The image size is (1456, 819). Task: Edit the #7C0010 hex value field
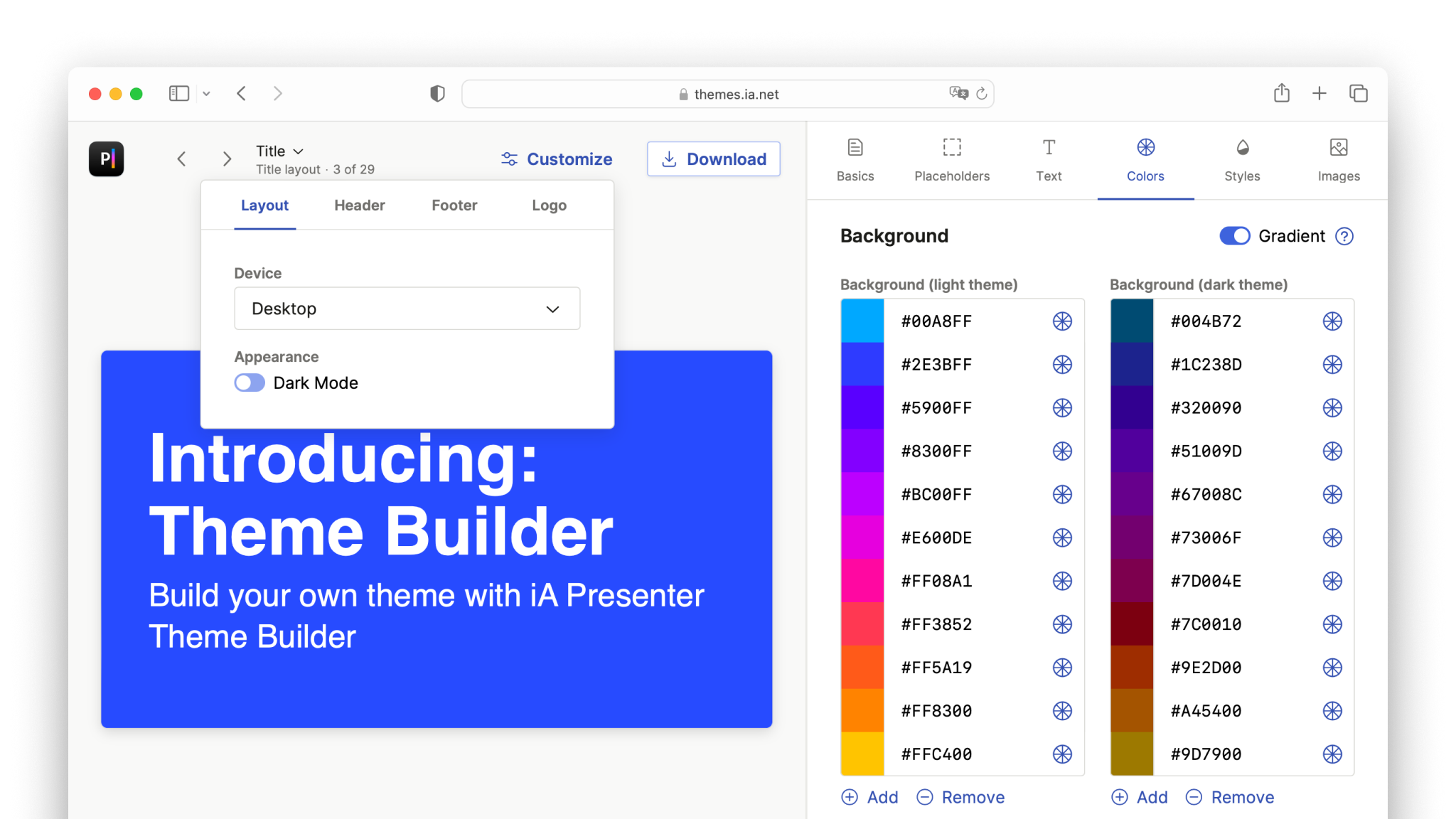[1206, 625]
